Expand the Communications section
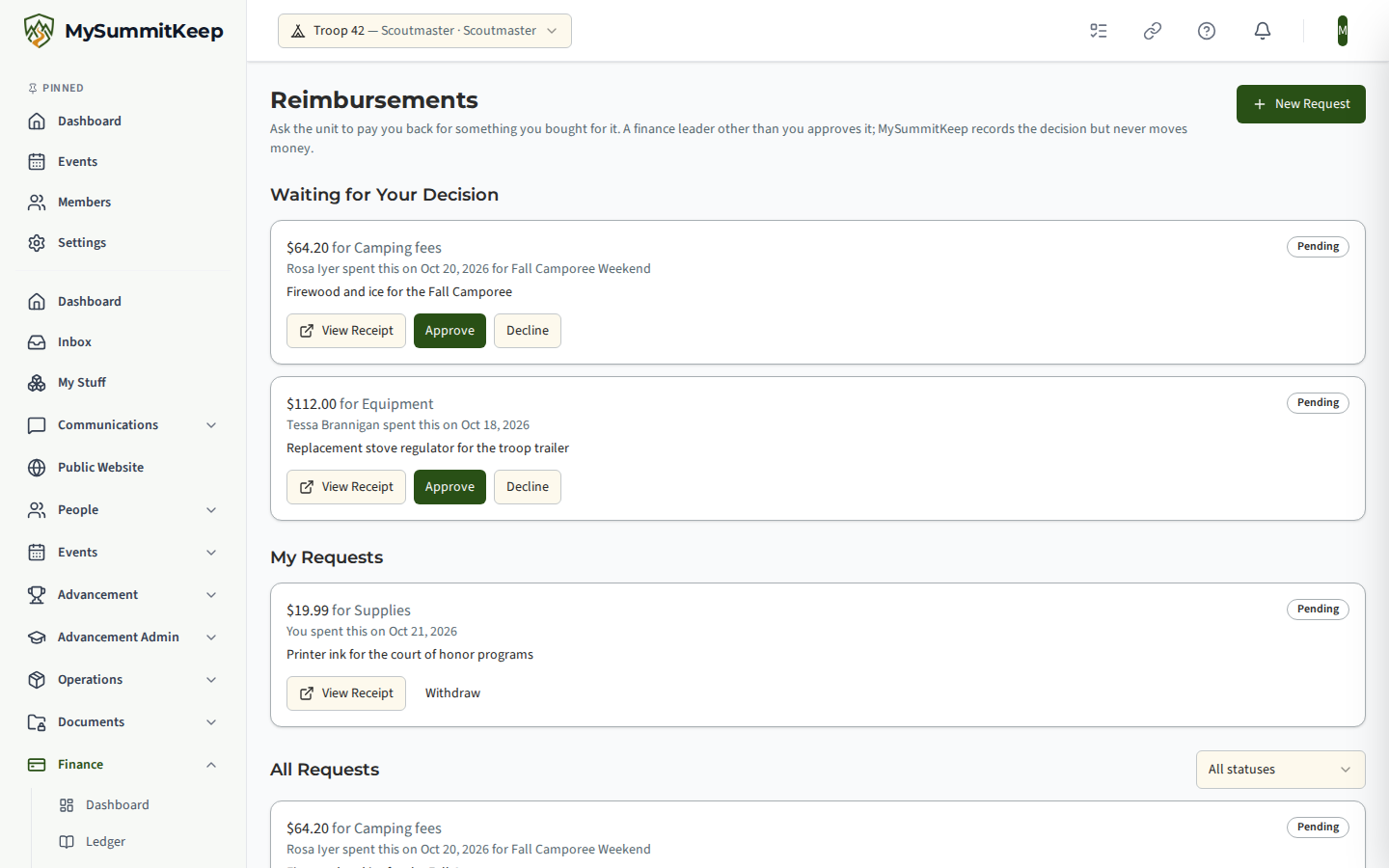Screen dimensions: 1389x868 click(x=123, y=425)
